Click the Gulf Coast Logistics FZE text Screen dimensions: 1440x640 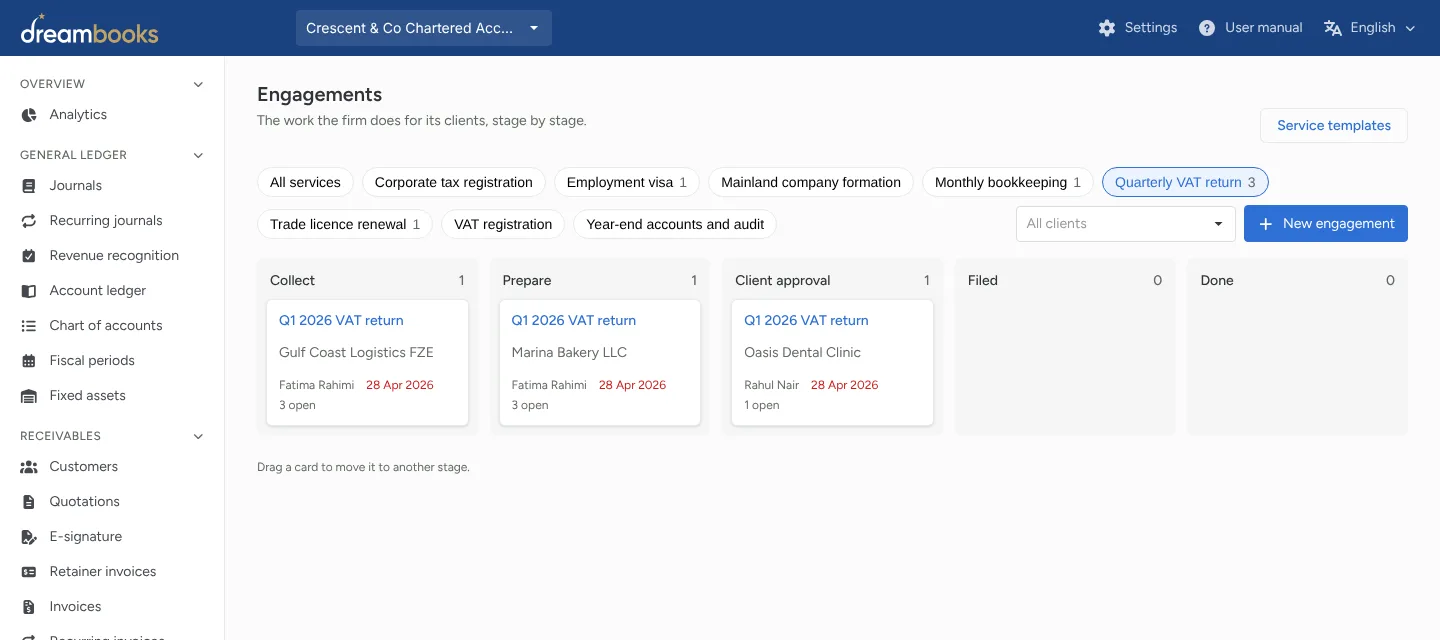click(x=356, y=352)
